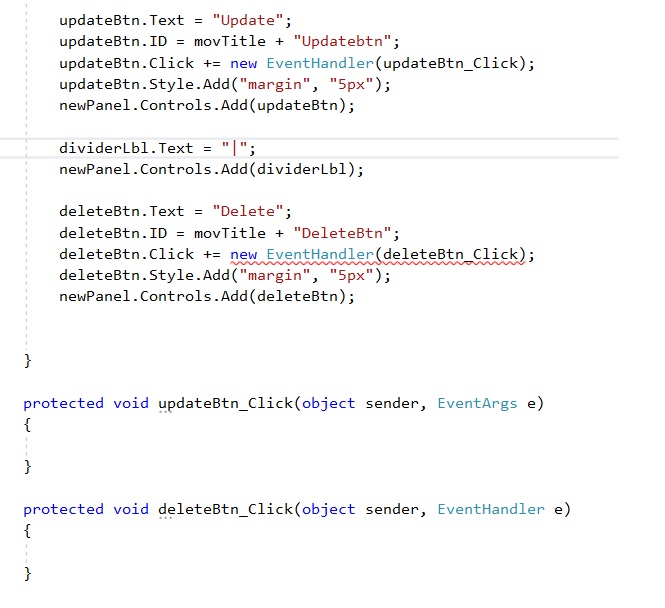Click the new keyword on the updateBtn.Click line

(243, 64)
